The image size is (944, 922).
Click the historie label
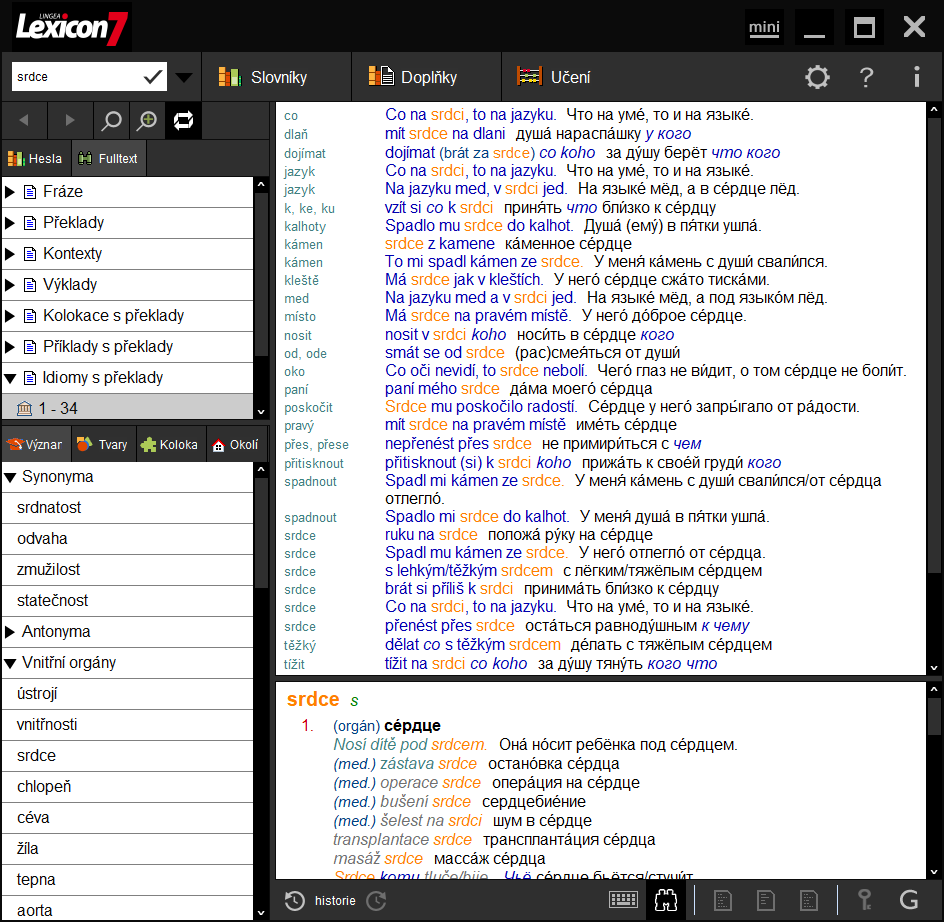pyautogui.click(x=335, y=901)
